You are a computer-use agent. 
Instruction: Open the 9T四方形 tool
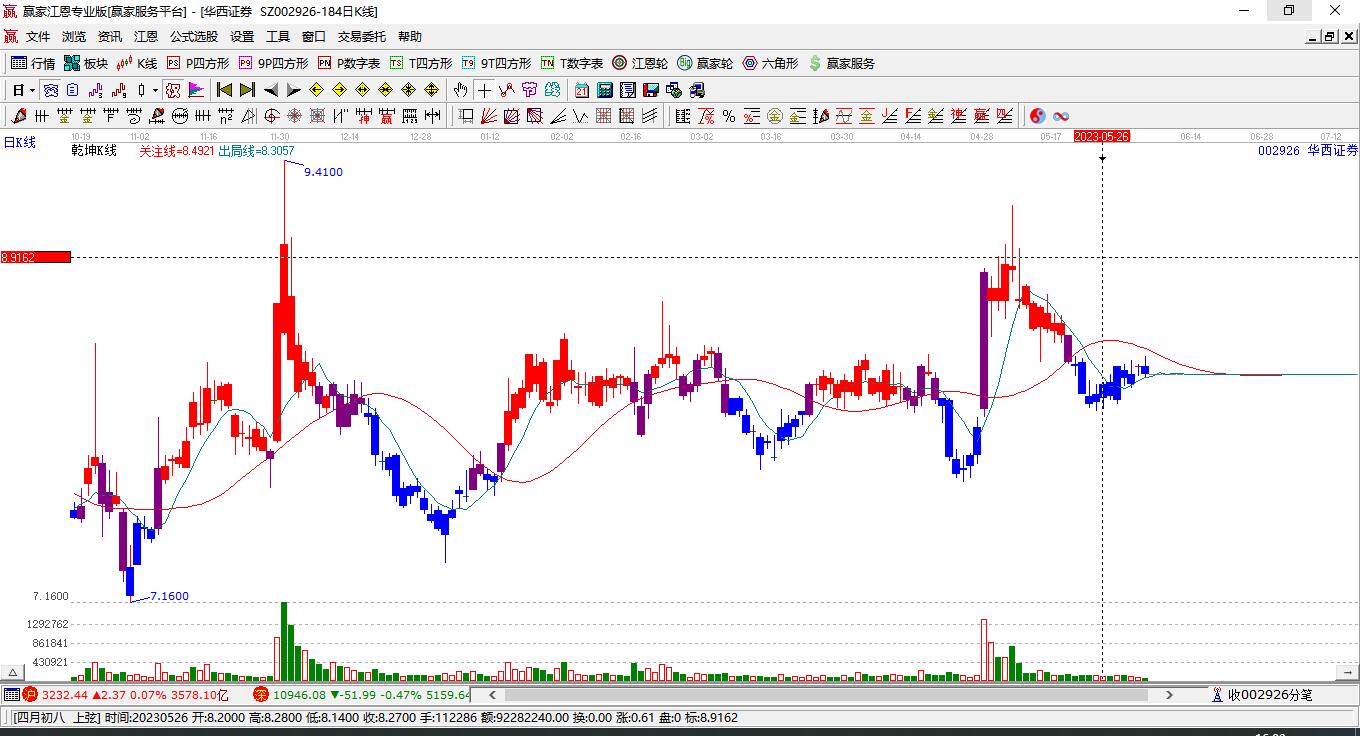(x=496, y=63)
